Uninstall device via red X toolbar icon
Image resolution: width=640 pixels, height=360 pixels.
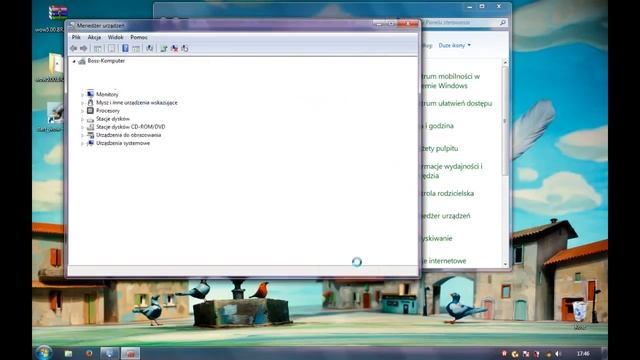(174, 49)
